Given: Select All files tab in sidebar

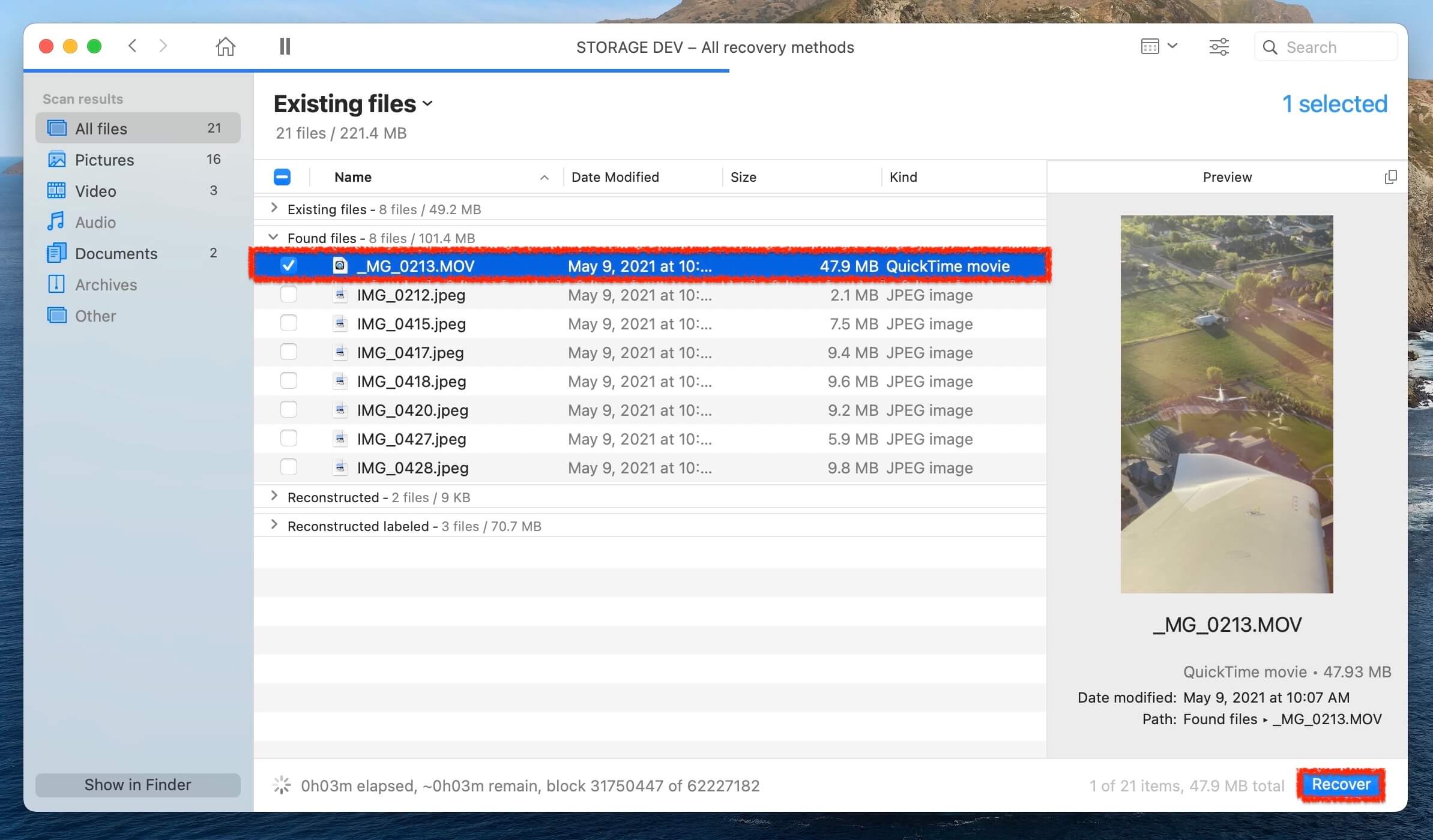Looking at the screenshot, I should pyautogui.click(x=101, y=128).
